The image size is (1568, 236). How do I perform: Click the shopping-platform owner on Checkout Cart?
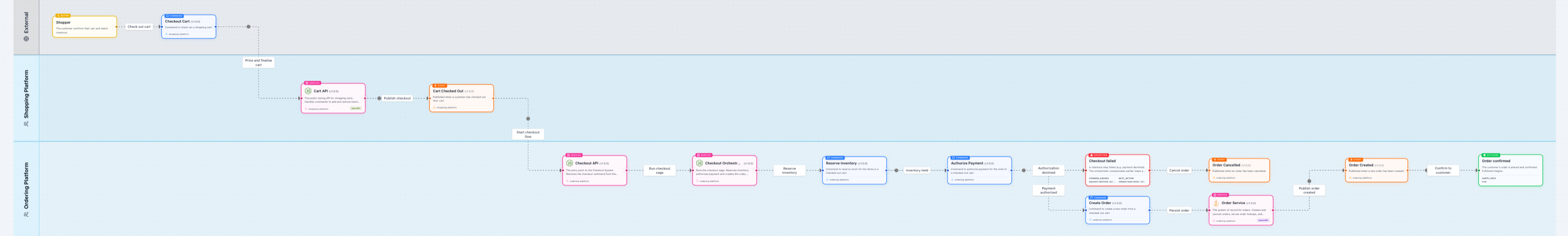click(x=177, y=34)
